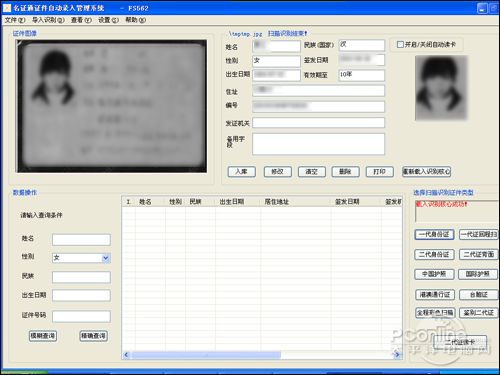Click the 签发日期 table column header
The height and width of the screenshot is (375, 500).
coord(356,202)
